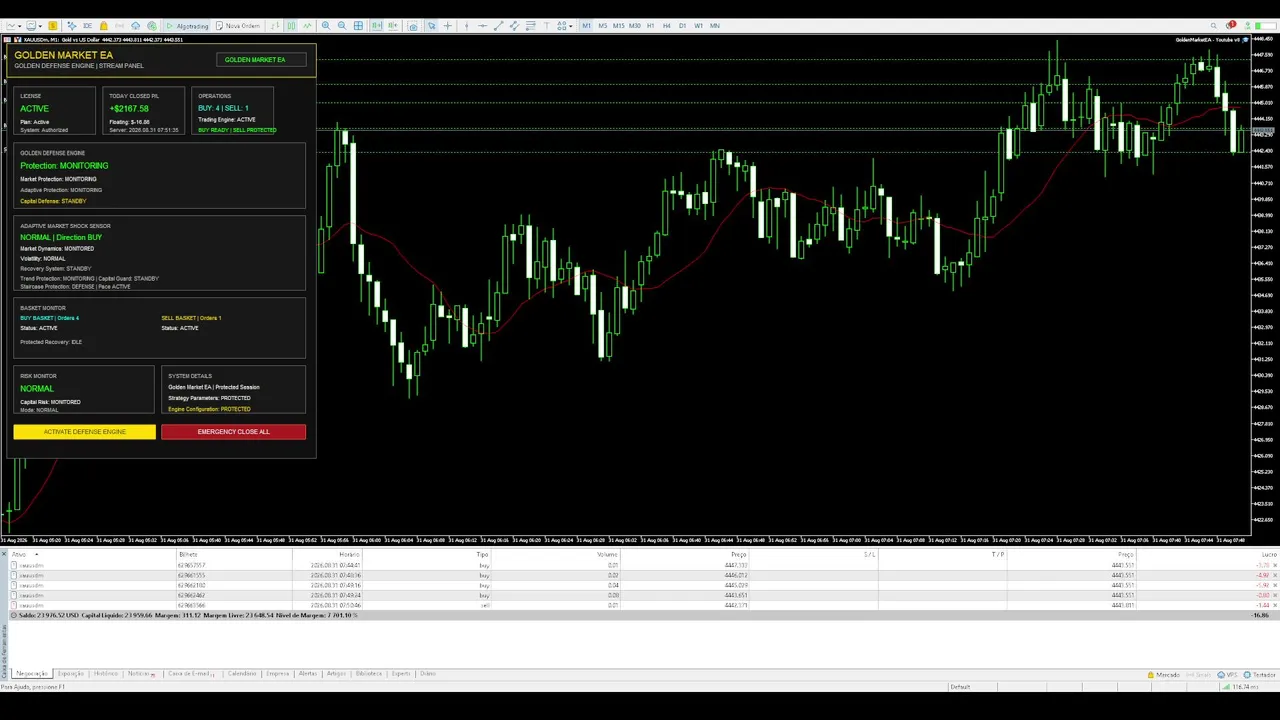Open the Caixa de E-mail tab
Image resolution: width=1280 pixels, height=720 pixels.
190,673
